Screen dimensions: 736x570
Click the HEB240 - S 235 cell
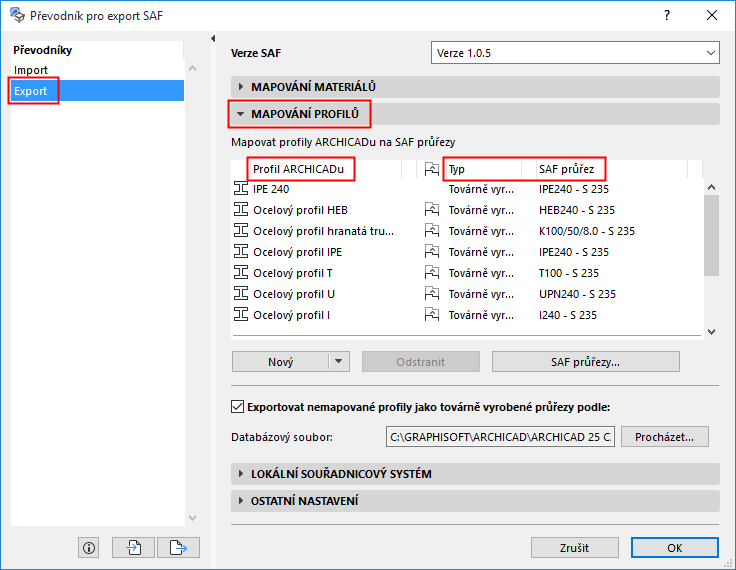(576, 210)
